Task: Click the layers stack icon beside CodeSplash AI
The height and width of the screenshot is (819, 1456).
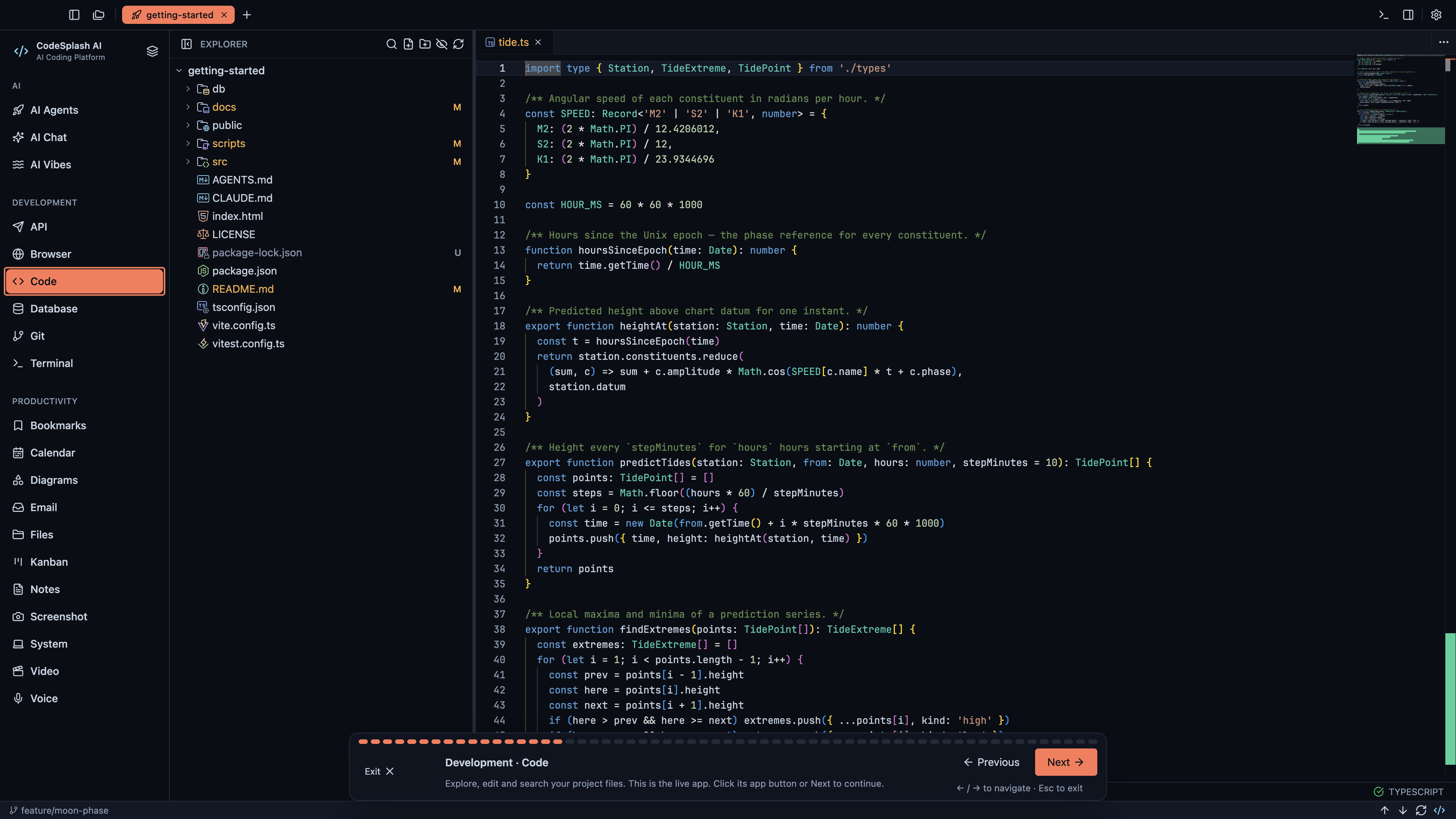Action: pos(152,51)
